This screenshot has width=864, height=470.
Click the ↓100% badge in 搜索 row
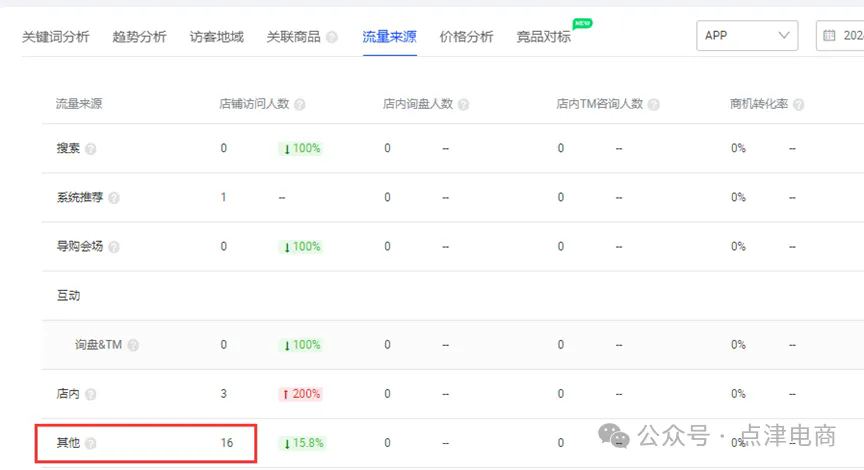[301, 148]
